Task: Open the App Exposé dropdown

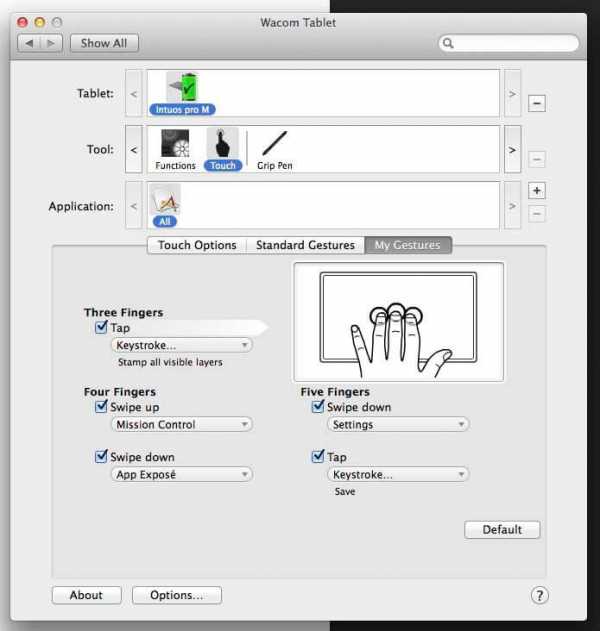Action: click(x=182, y=474)
